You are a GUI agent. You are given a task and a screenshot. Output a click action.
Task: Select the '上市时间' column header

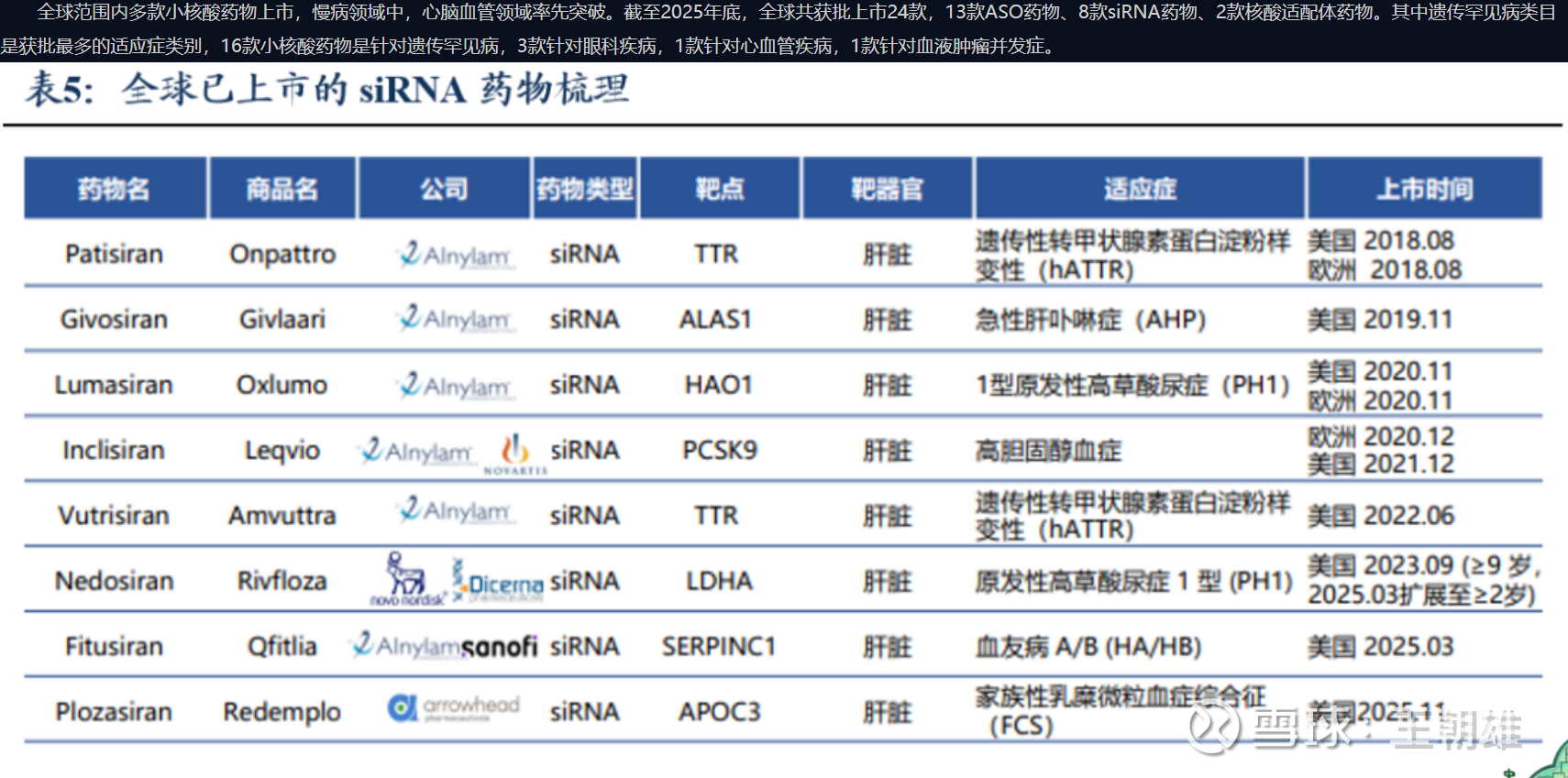tap(1425, 189)
